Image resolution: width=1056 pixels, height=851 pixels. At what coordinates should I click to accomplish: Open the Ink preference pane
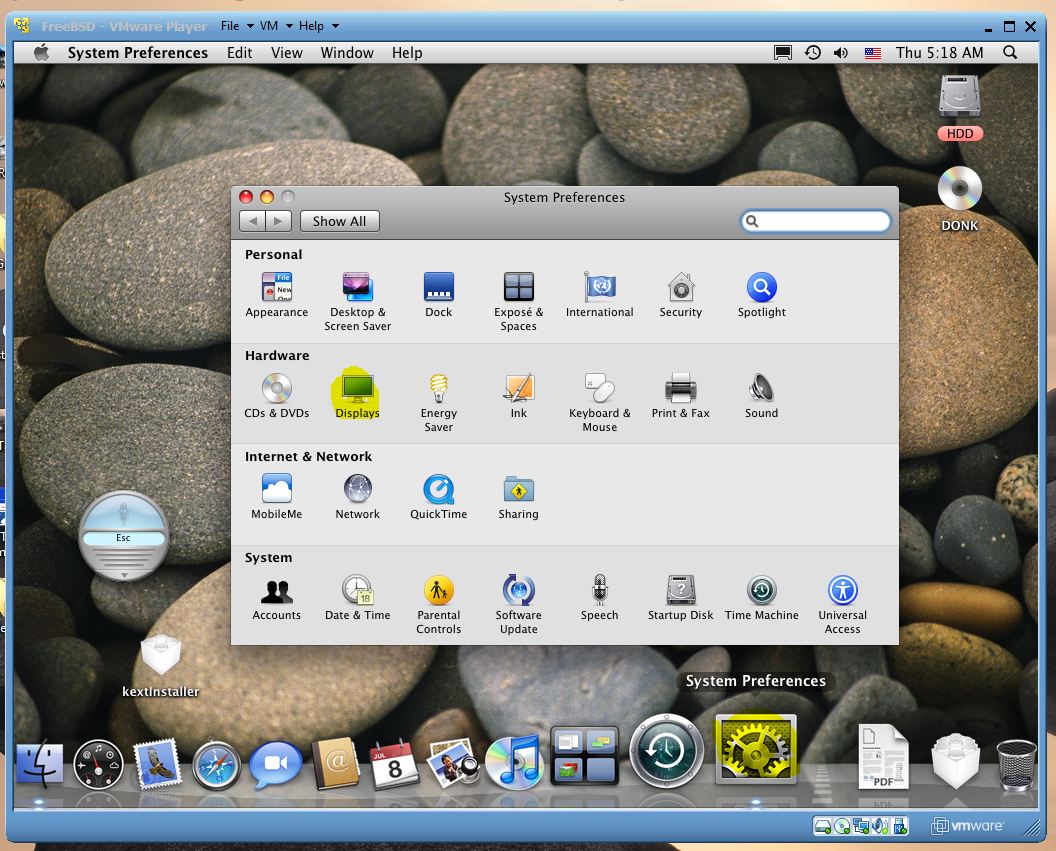coord(519,395)
